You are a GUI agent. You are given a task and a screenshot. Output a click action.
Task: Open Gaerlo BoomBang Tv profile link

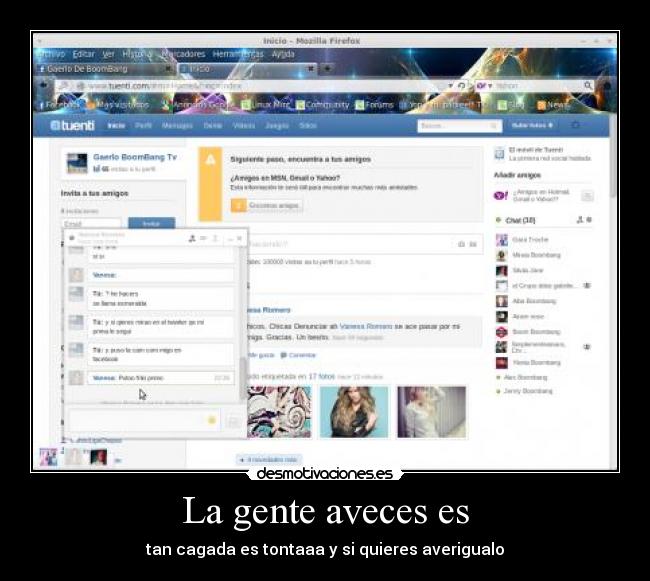135,157
